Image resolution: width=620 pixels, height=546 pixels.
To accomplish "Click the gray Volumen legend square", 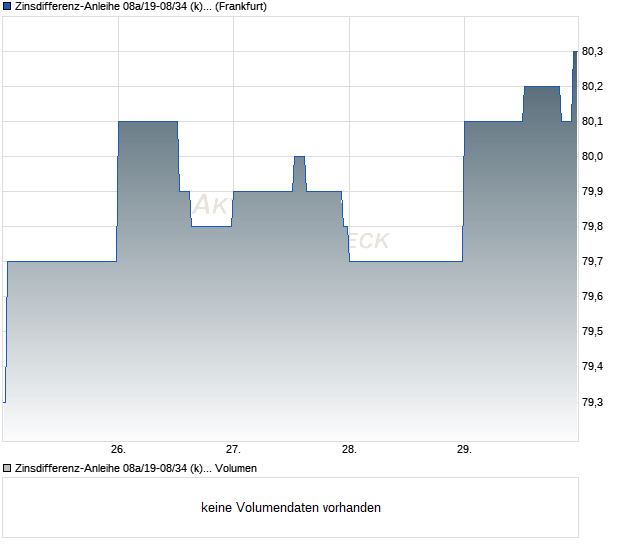I will coord(7,468).
